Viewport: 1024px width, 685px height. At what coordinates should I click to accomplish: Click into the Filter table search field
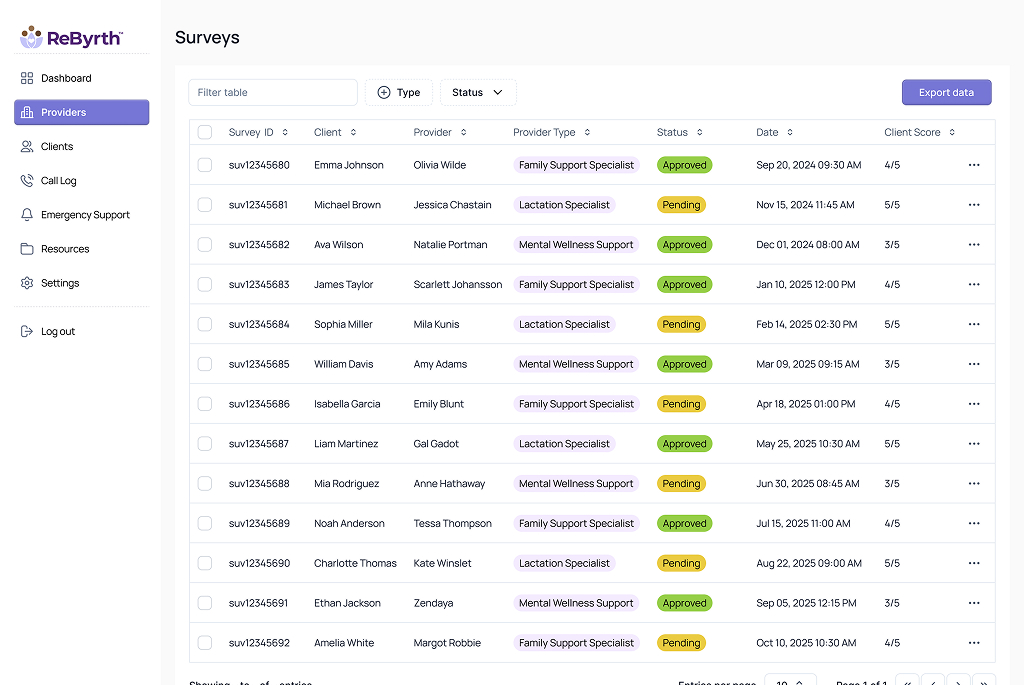272,92
